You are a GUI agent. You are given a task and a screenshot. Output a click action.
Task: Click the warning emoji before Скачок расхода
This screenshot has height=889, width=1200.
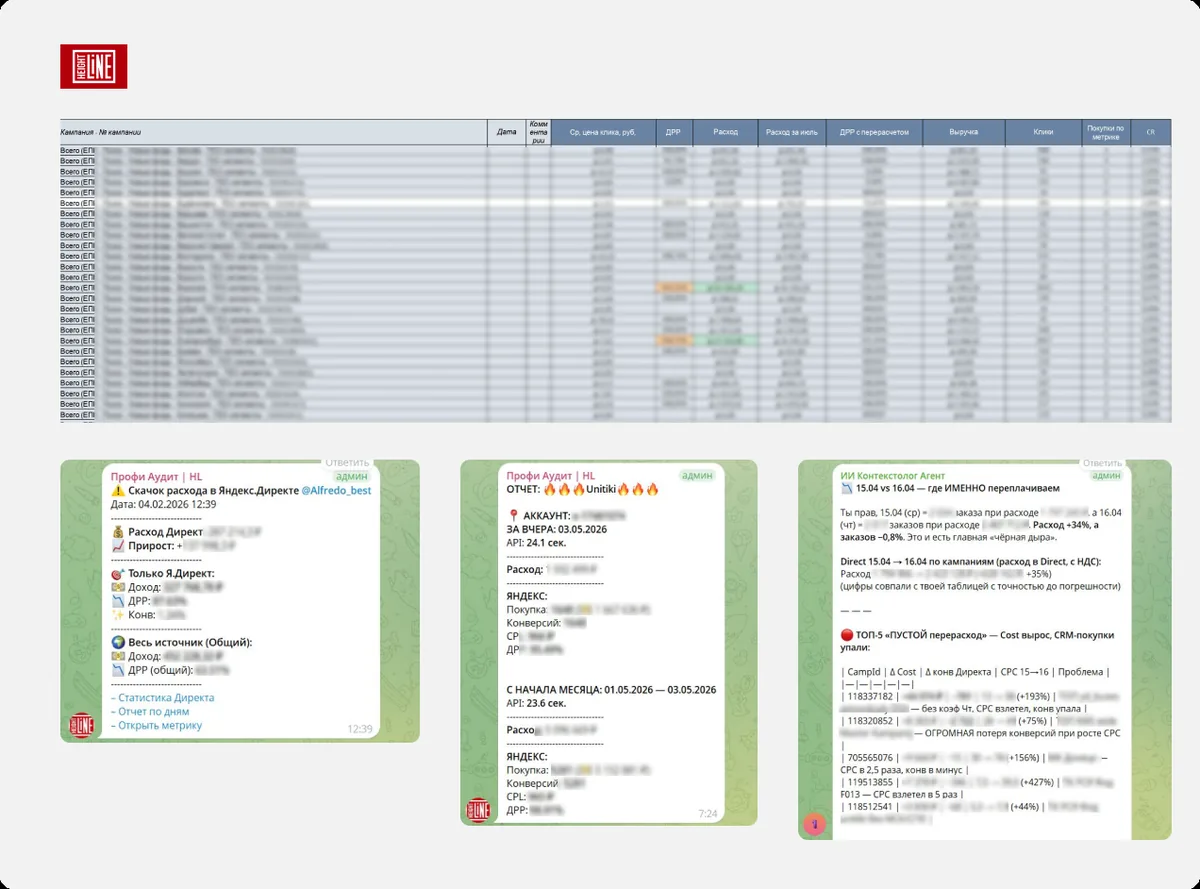118,490
